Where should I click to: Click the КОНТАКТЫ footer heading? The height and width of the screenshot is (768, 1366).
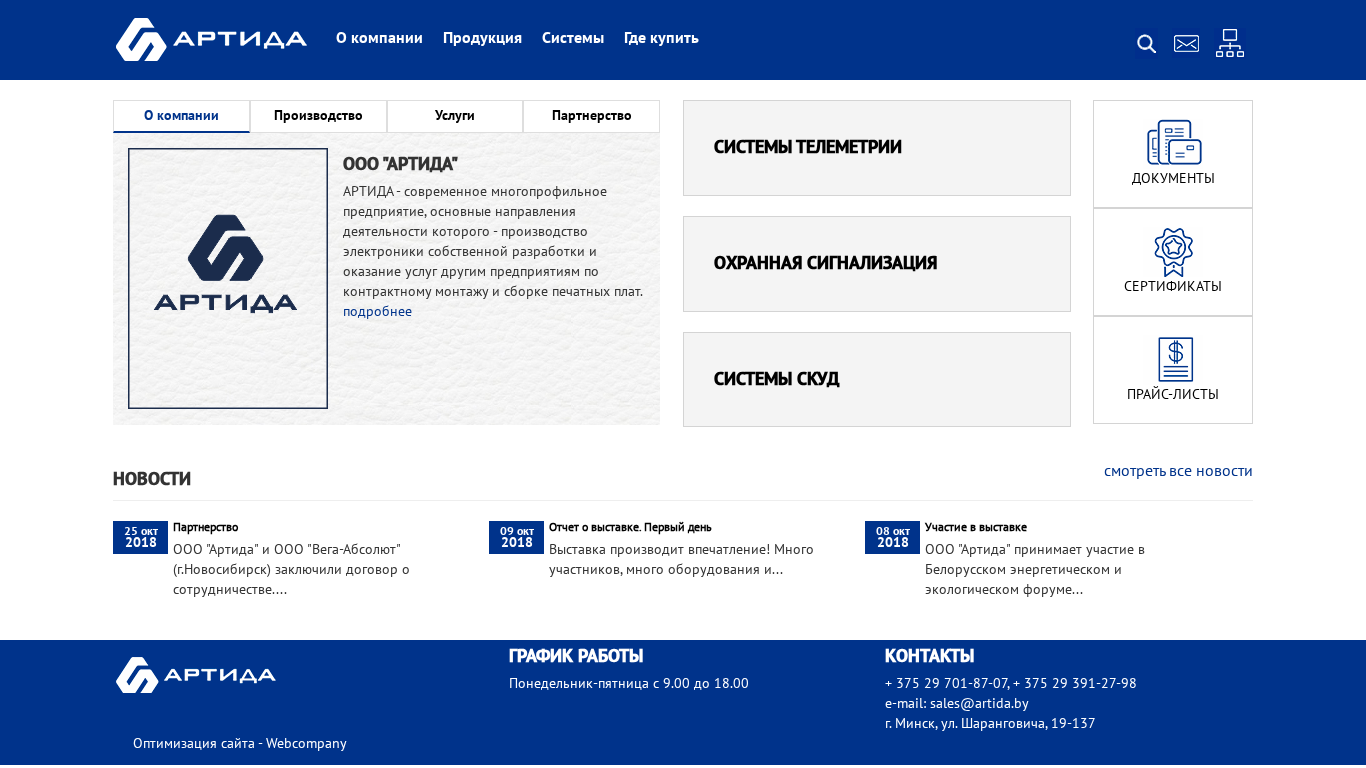[x=930, y=656]
